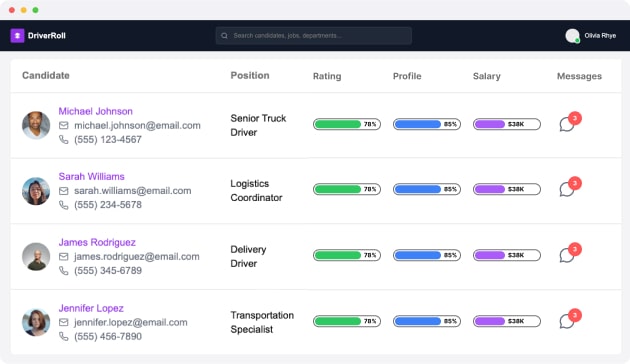Open Michael Johnson's messages chat icon
630x364 pixels.
tap(567, 124)
